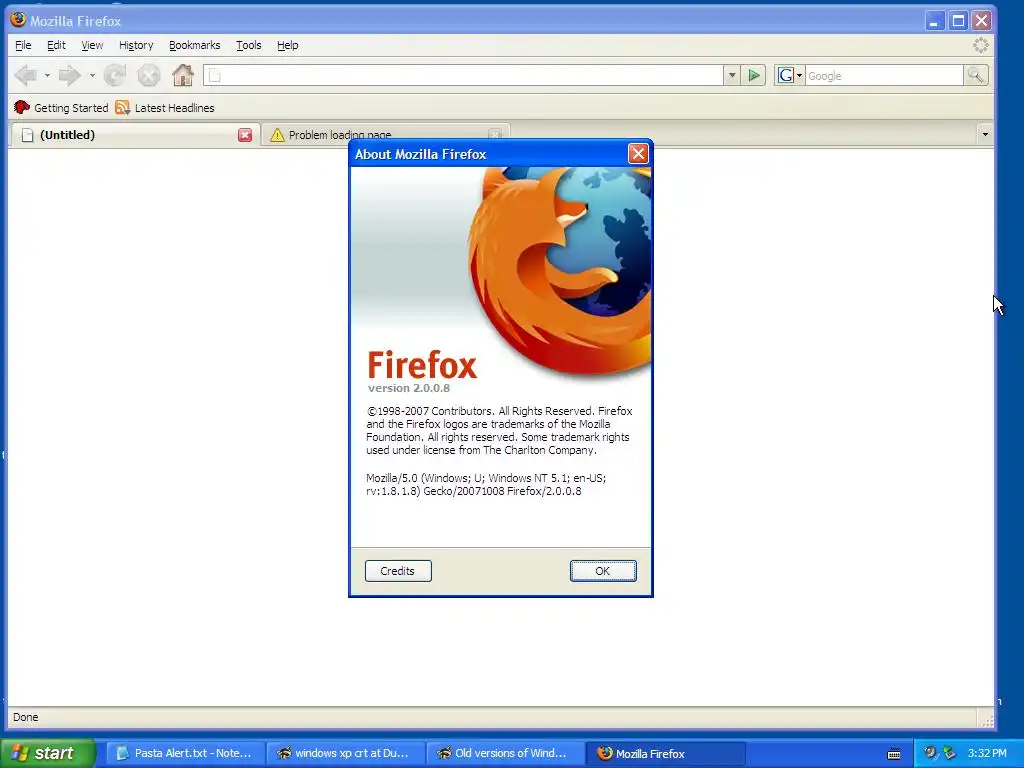Open the File menu
1024x768 pixels.
23,45
